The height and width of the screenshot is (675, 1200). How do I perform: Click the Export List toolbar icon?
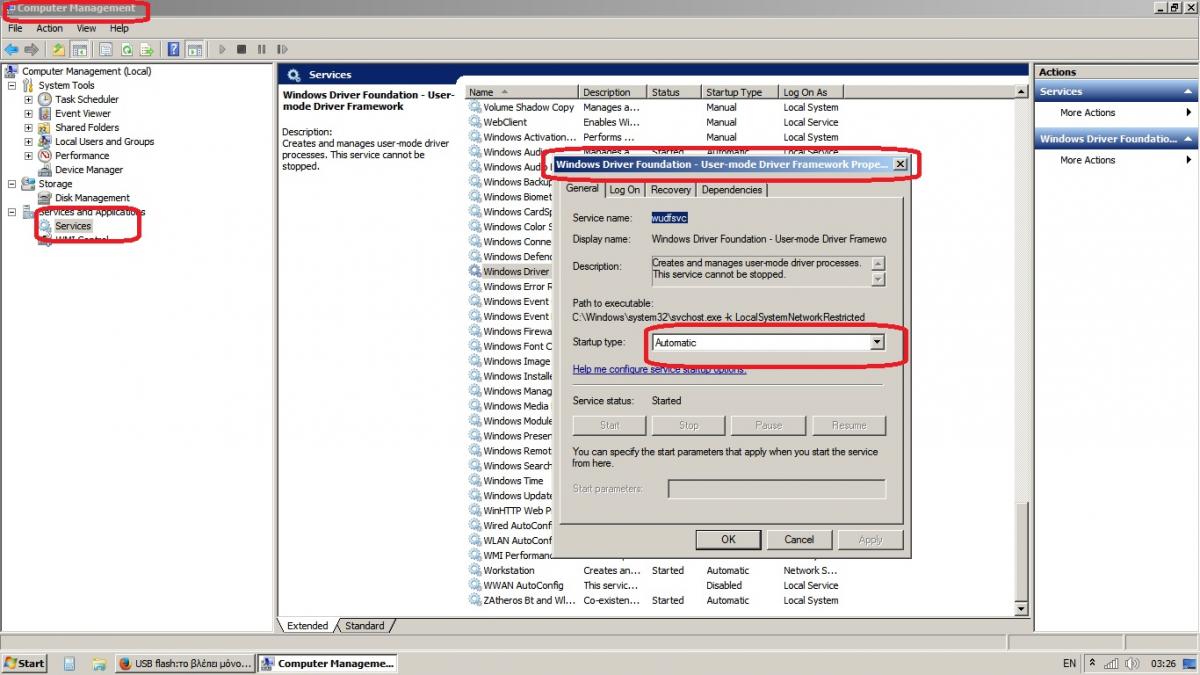coord(147,49)
